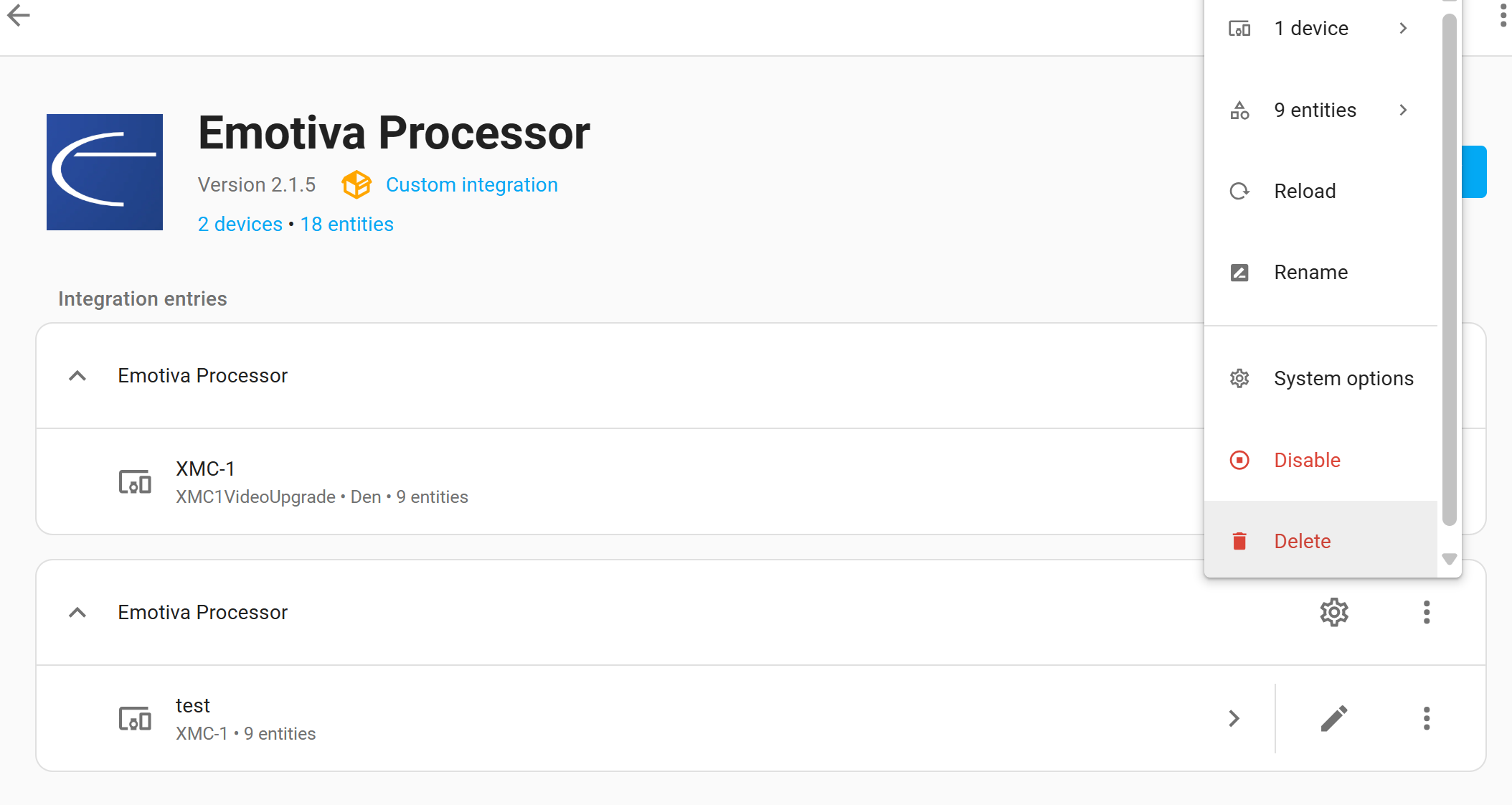Screen dimensions: 1512x805
Task: Open the 2 devices link
Action: tap(240, 225)
